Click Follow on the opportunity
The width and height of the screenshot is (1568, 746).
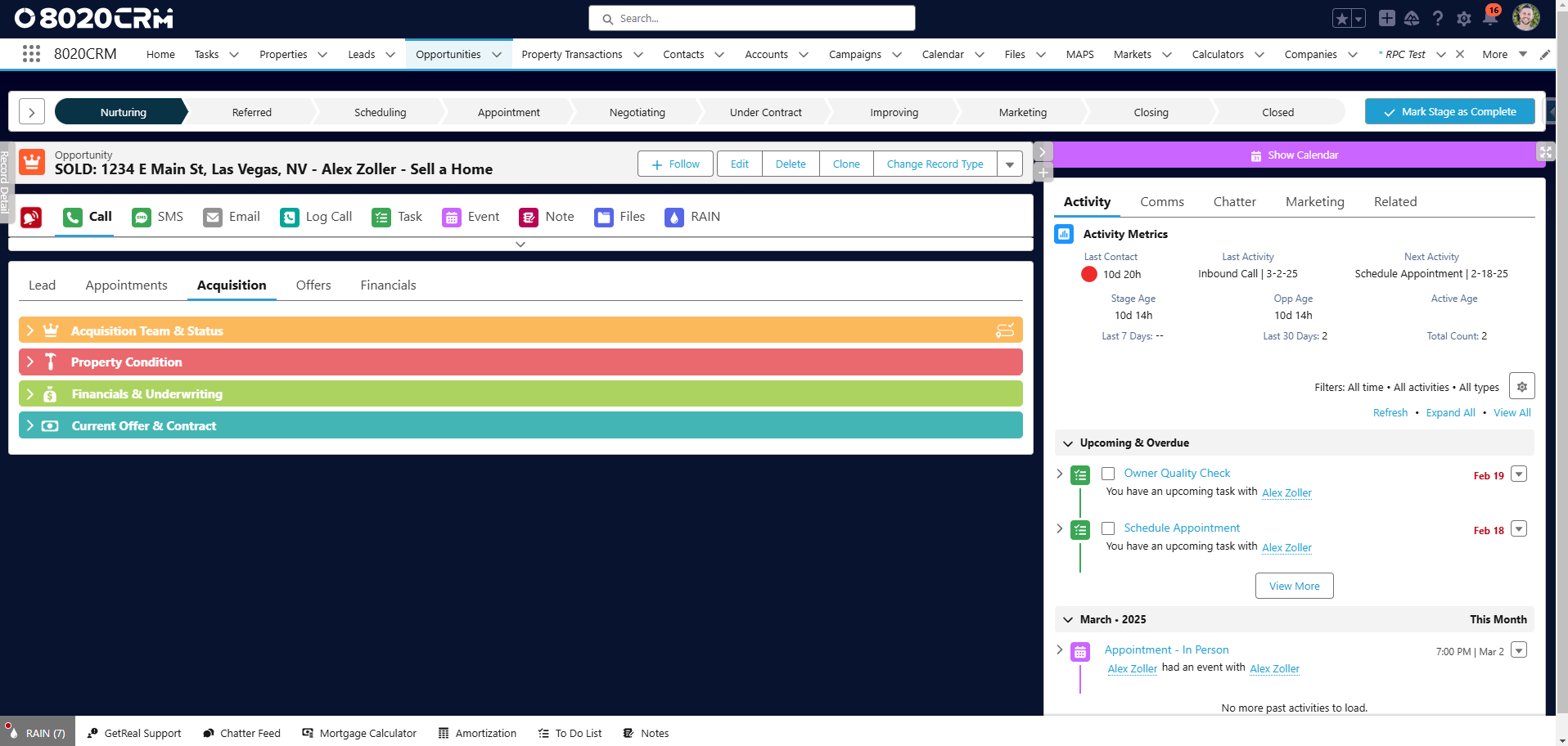click(674, 163)
